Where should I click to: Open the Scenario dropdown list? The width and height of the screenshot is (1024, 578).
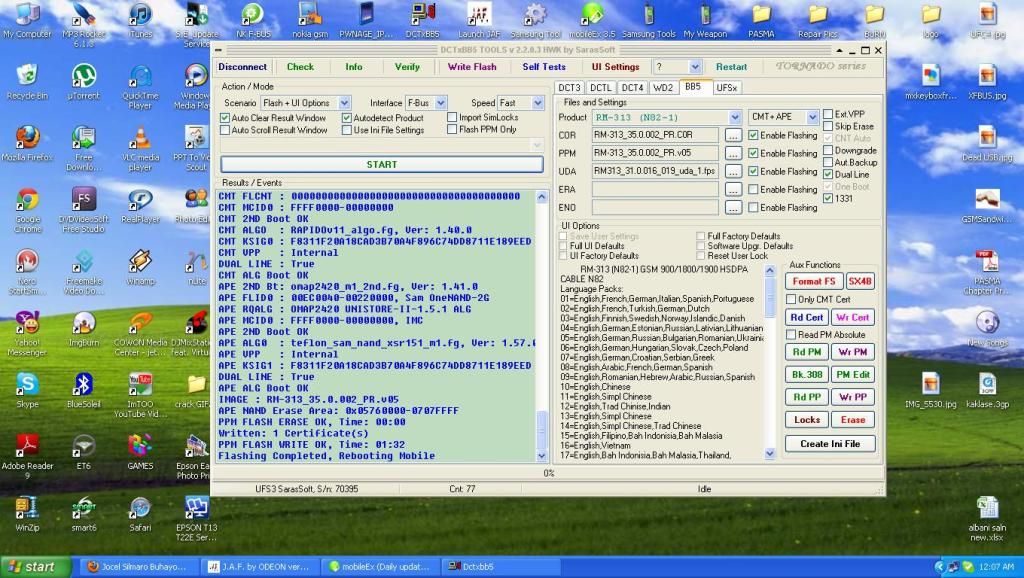click(344, 103)
